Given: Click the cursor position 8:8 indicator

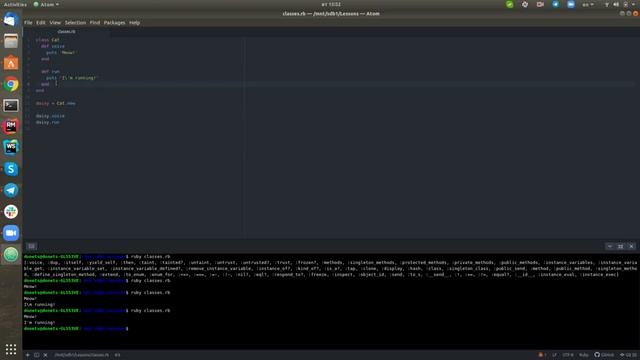Looking at the screenshot, I should [x=118, y=355].
